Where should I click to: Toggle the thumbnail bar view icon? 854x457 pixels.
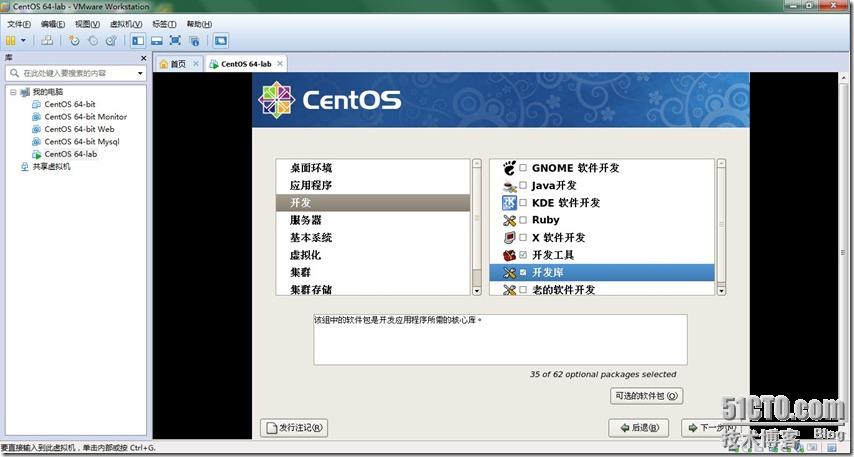click(157, 40)
